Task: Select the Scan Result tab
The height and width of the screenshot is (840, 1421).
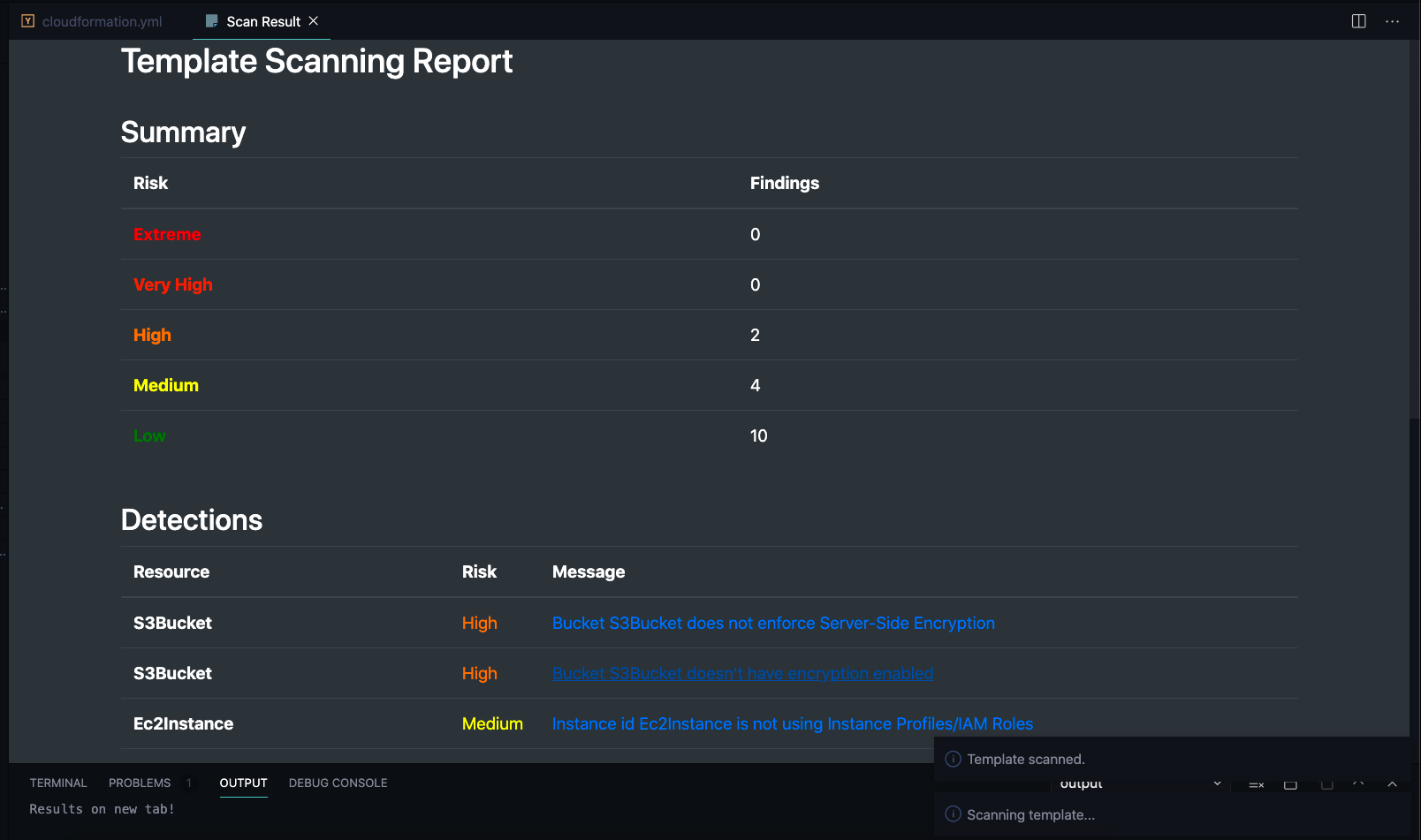Action: [x=262, y=21]
